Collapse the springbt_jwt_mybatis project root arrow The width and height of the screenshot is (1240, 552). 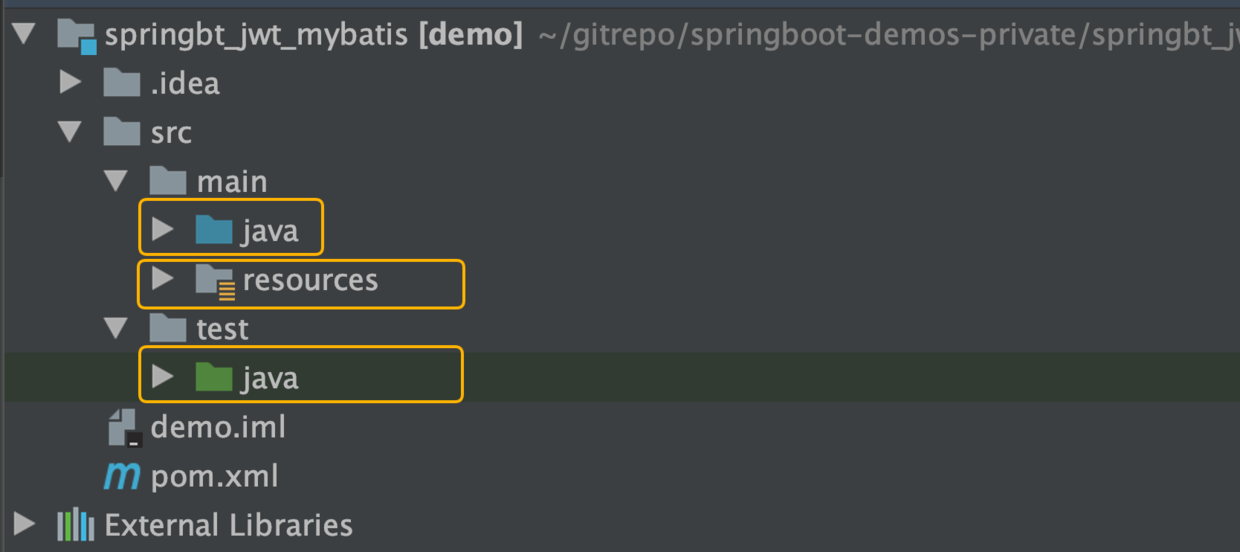point(24,36)
